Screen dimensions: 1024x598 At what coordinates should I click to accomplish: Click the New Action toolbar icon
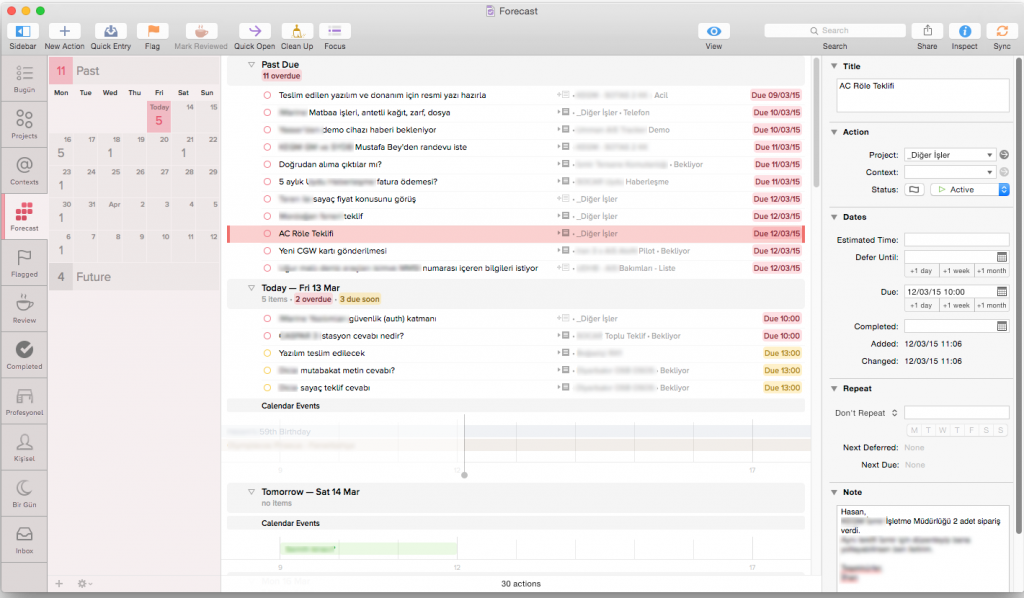click(x=64, y=31)
